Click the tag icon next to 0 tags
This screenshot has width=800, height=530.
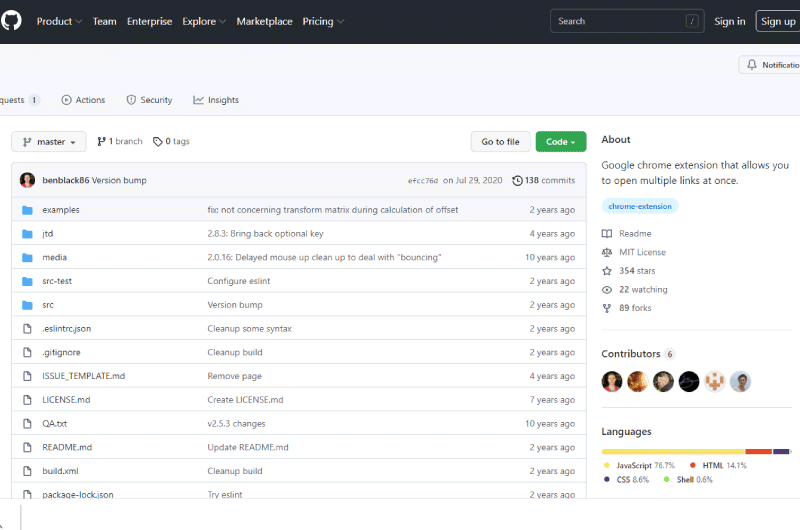158,141
